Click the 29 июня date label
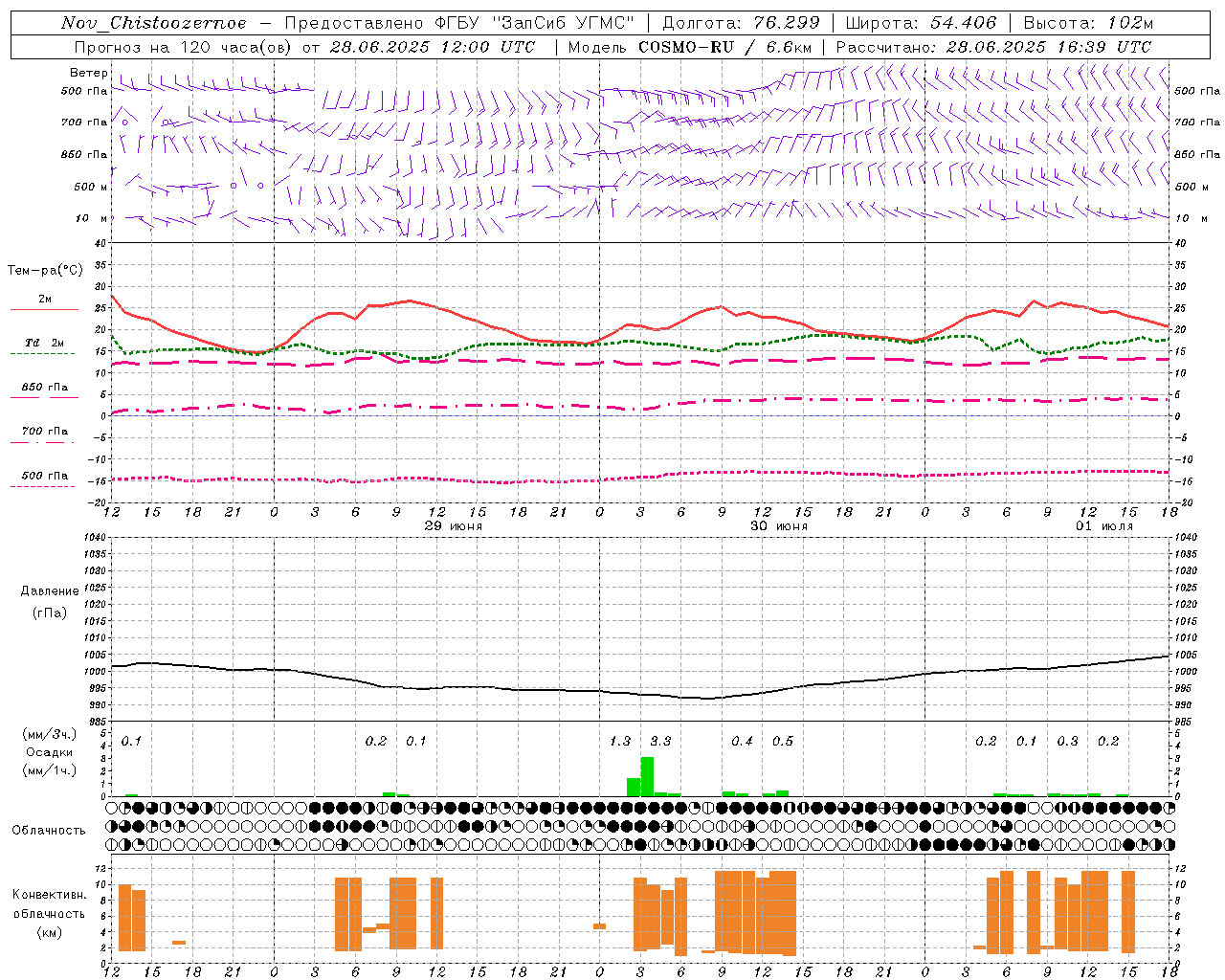The width and height of the screenshot is (1225, 980). pyautogui.click(x=454, y=526)
